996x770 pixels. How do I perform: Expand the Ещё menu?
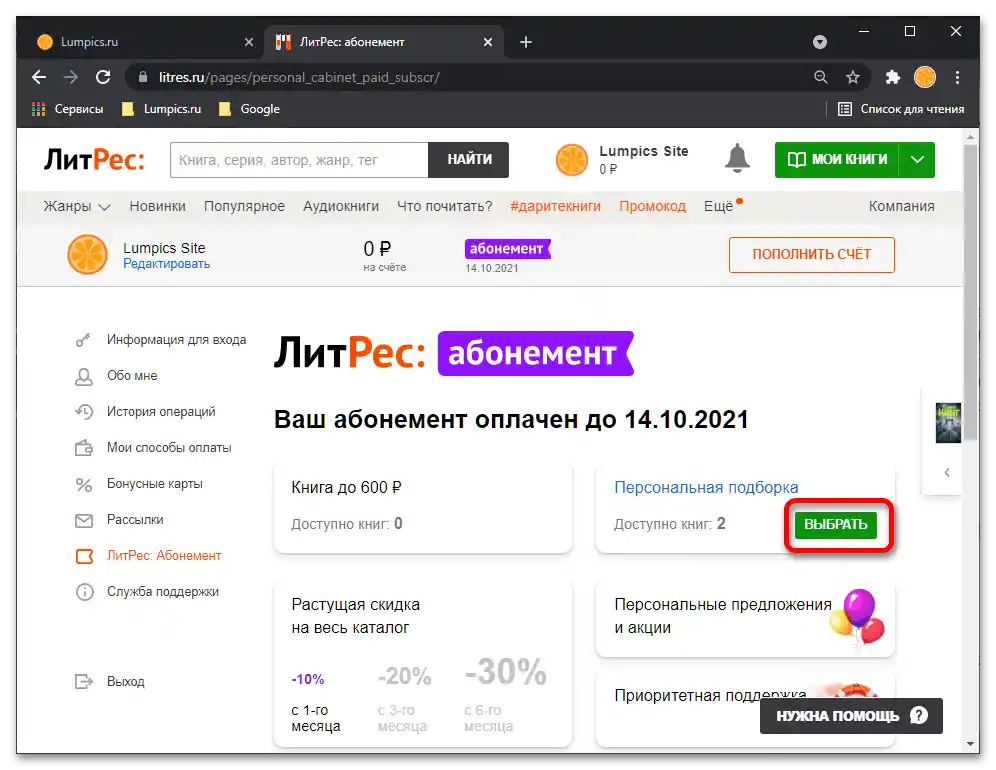723,206
